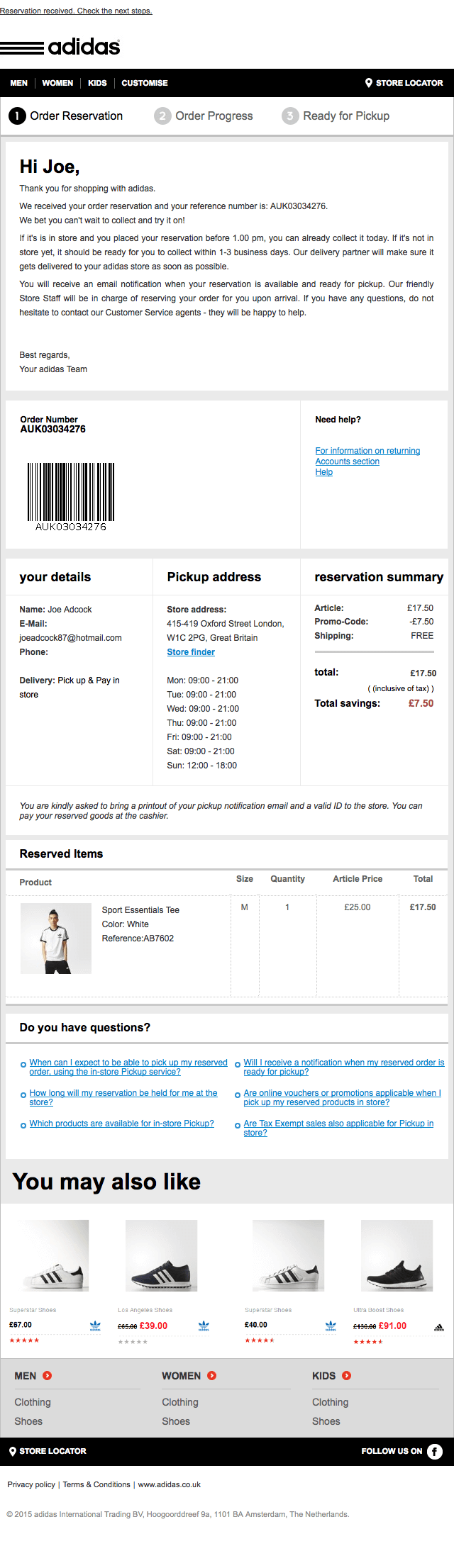This screenshot has width=454, height=1568.
Task: Select the step 2 Order Progress circle
Action: [162, 116]
